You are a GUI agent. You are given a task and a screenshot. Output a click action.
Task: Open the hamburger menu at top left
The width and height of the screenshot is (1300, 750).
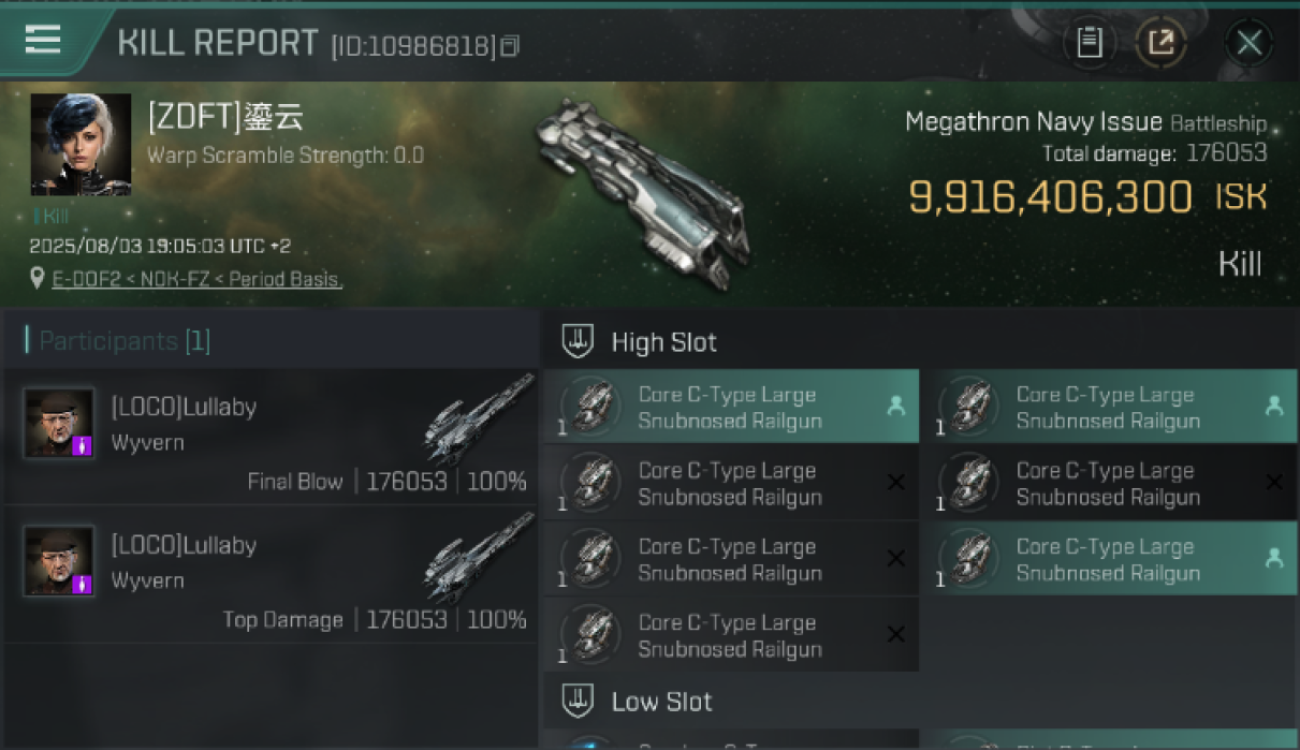coord(43,40)
